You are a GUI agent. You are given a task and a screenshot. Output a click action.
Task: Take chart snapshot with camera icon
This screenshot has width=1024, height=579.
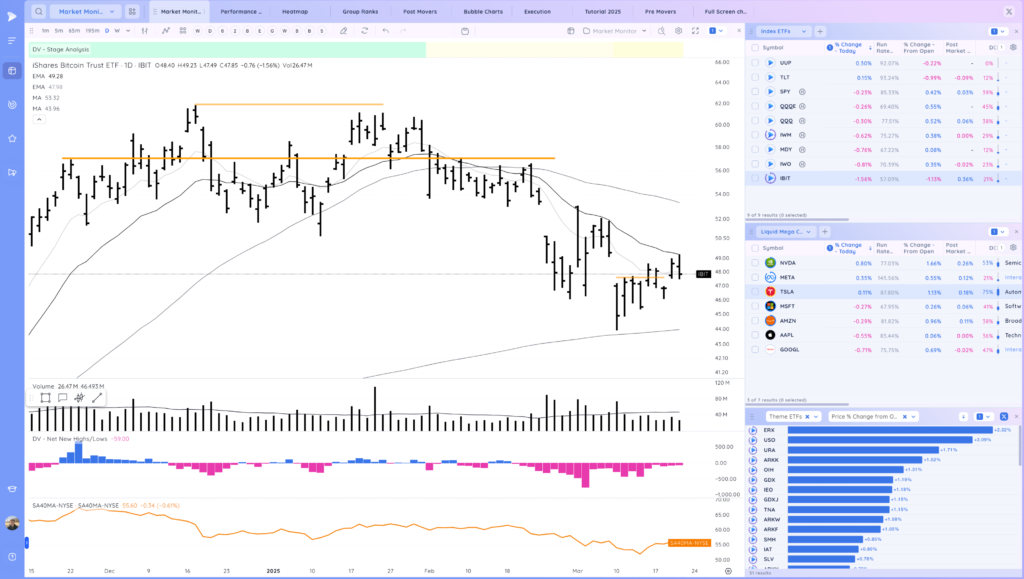point(465,31)
